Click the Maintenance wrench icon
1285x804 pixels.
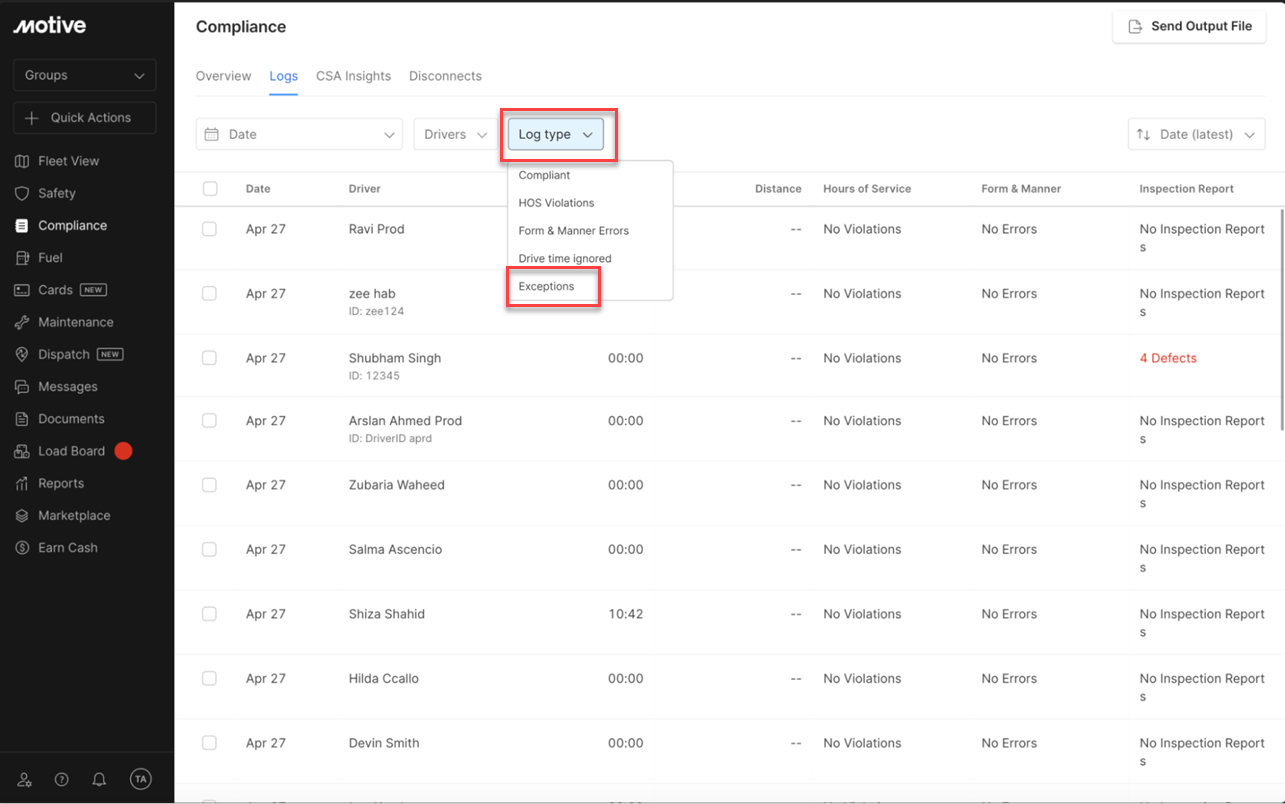click(22, 322)
